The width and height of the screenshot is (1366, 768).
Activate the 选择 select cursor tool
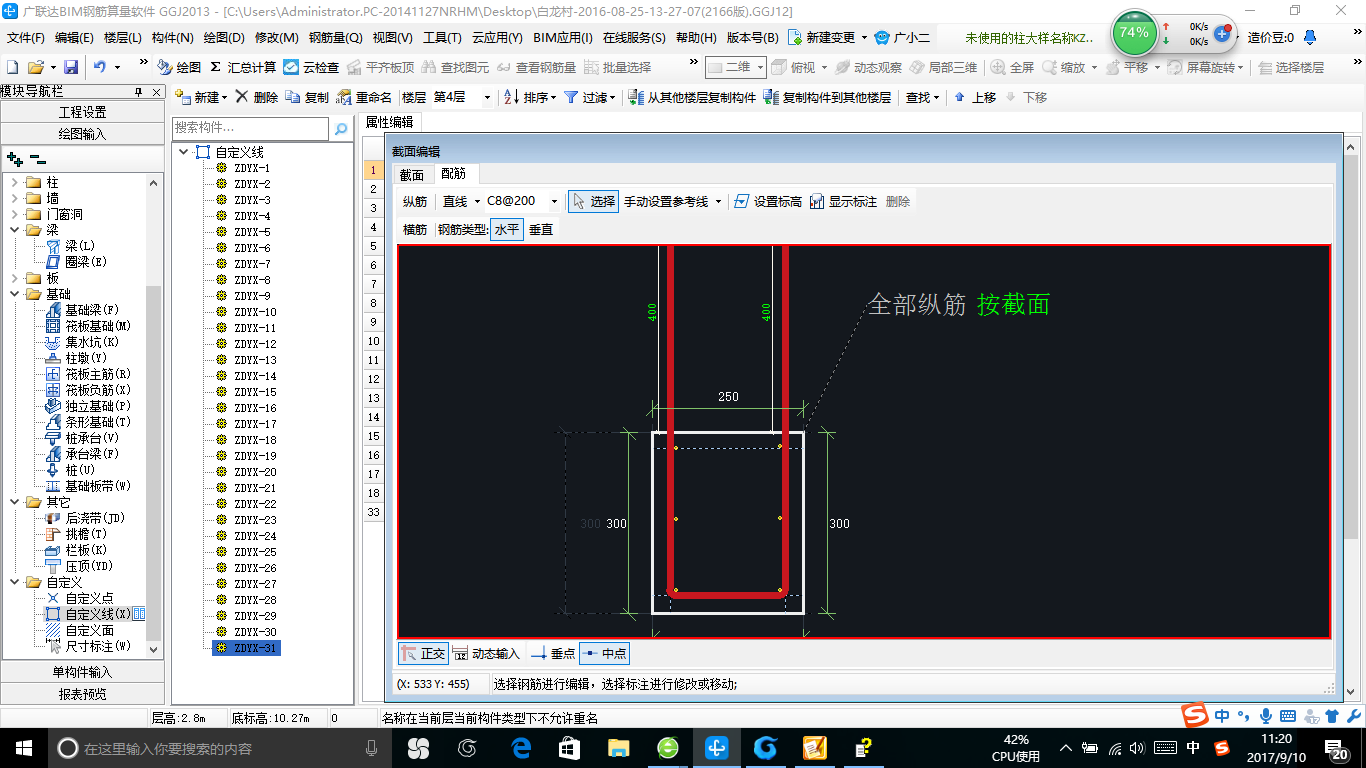(x=593, y=201)
